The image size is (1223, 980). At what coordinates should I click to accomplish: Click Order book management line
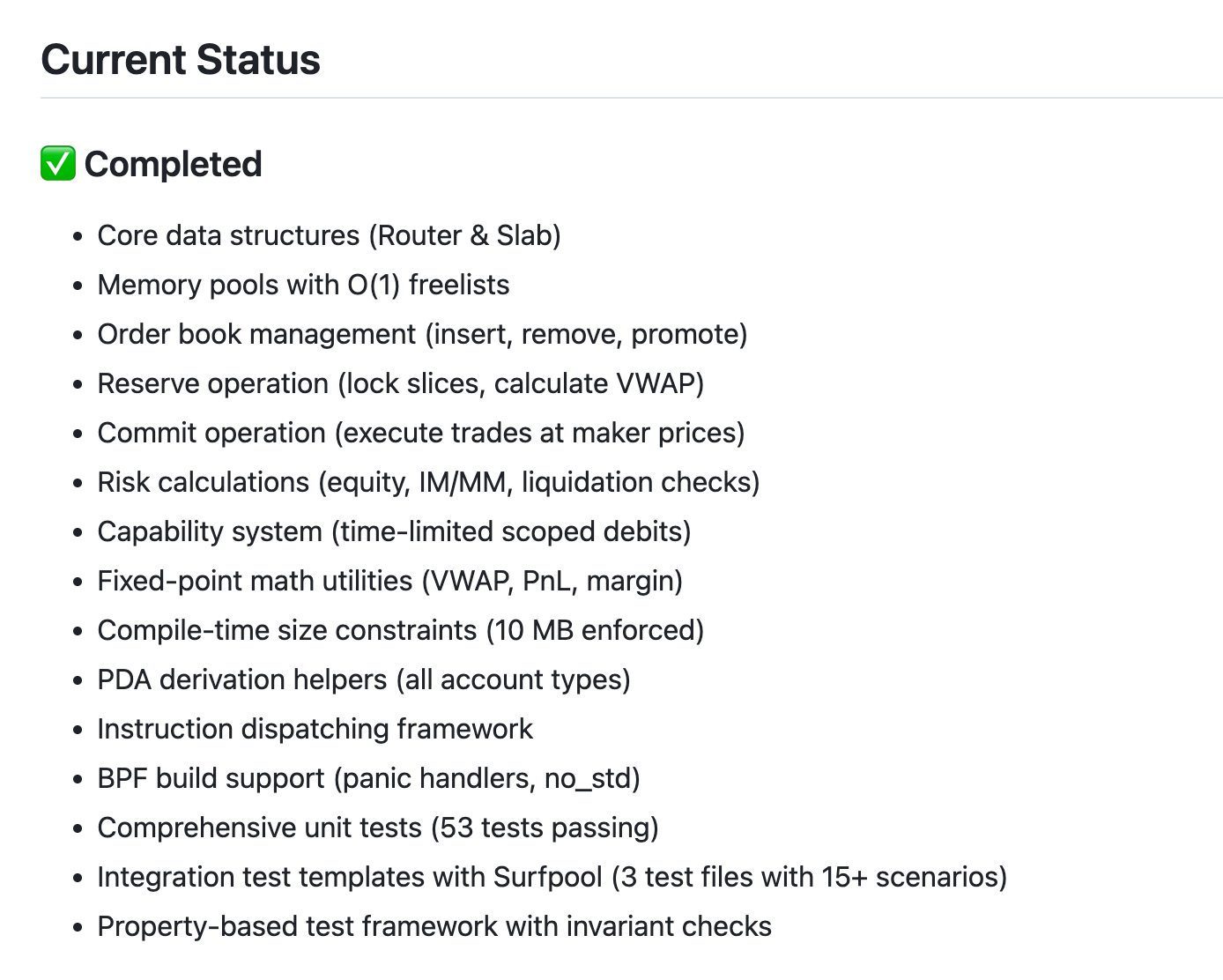pos(422,334)
